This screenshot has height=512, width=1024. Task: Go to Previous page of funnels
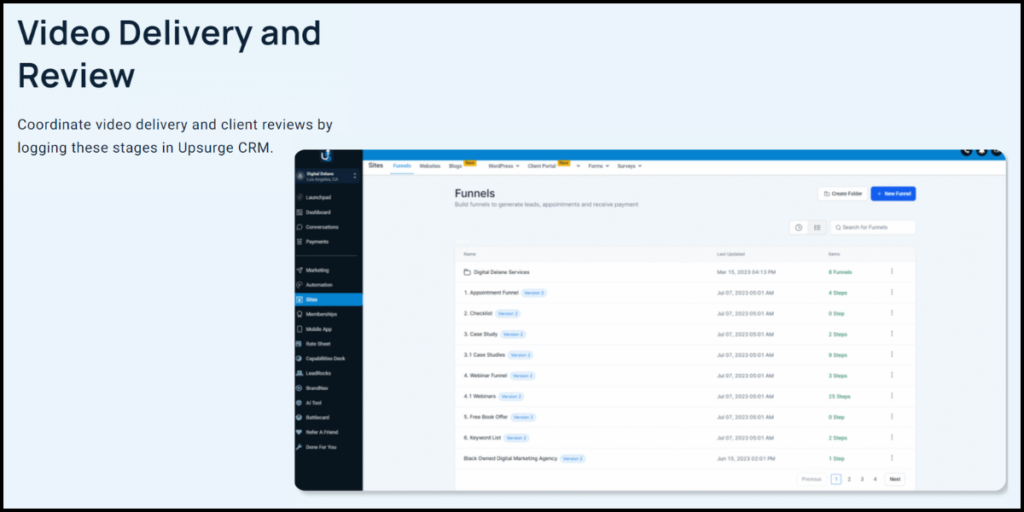811,479
